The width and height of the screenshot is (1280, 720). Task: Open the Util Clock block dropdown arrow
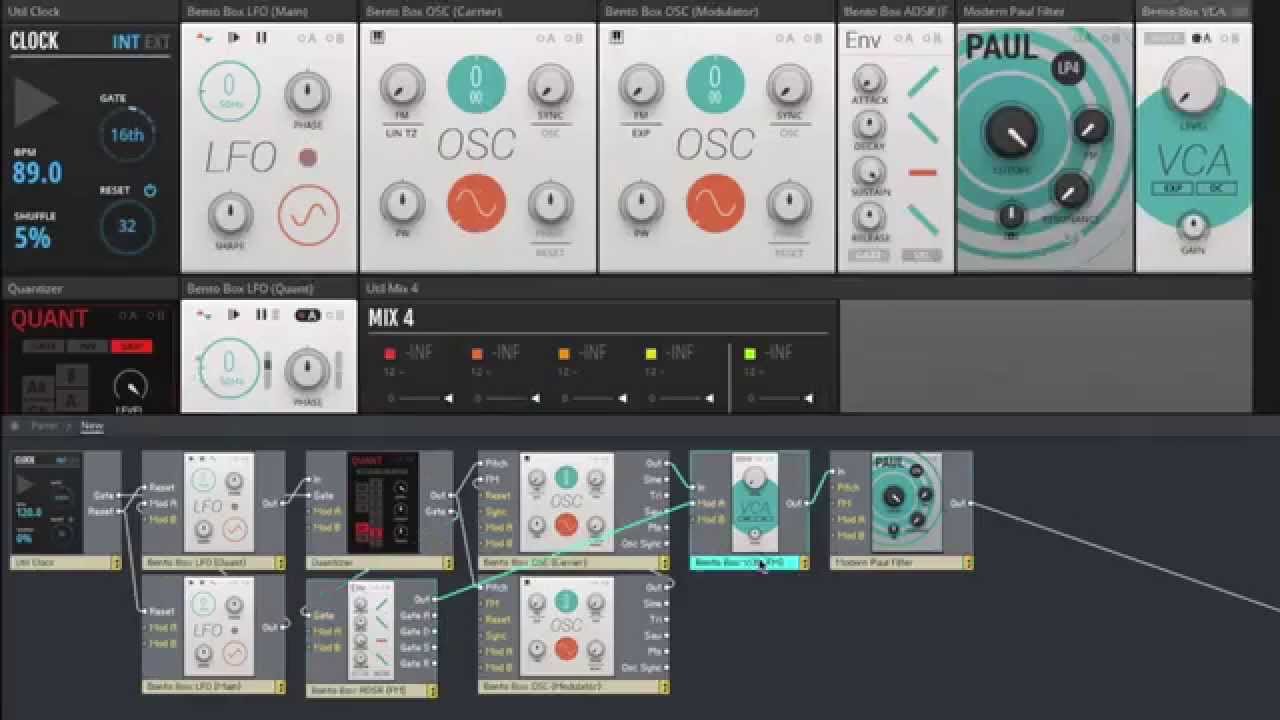click(115, 563)
